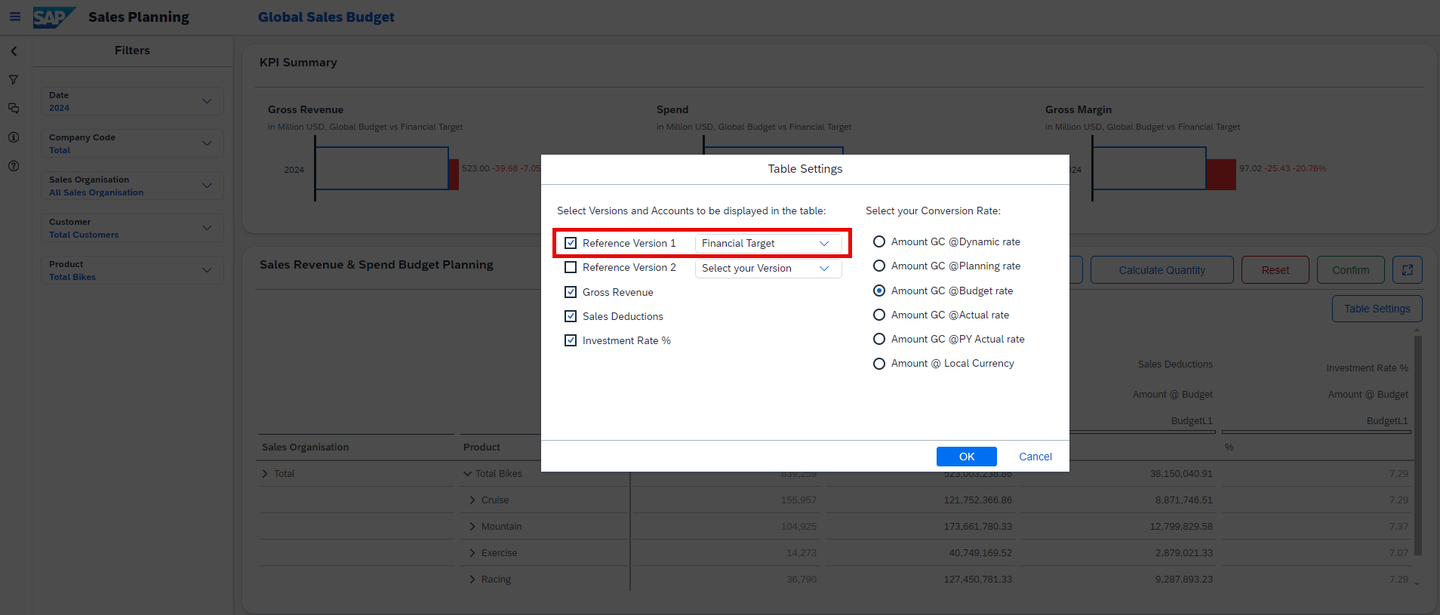Click the Sales Organisation column header
The width and height of the screenshot is (1440, 615).
(305, 447)
